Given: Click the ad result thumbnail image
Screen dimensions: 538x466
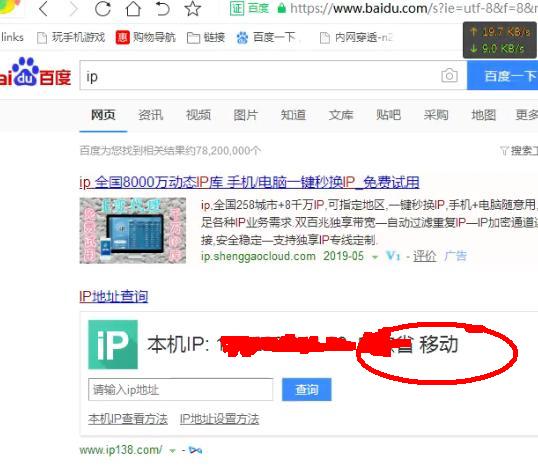Looking at the screenshot, I should 133,231.
